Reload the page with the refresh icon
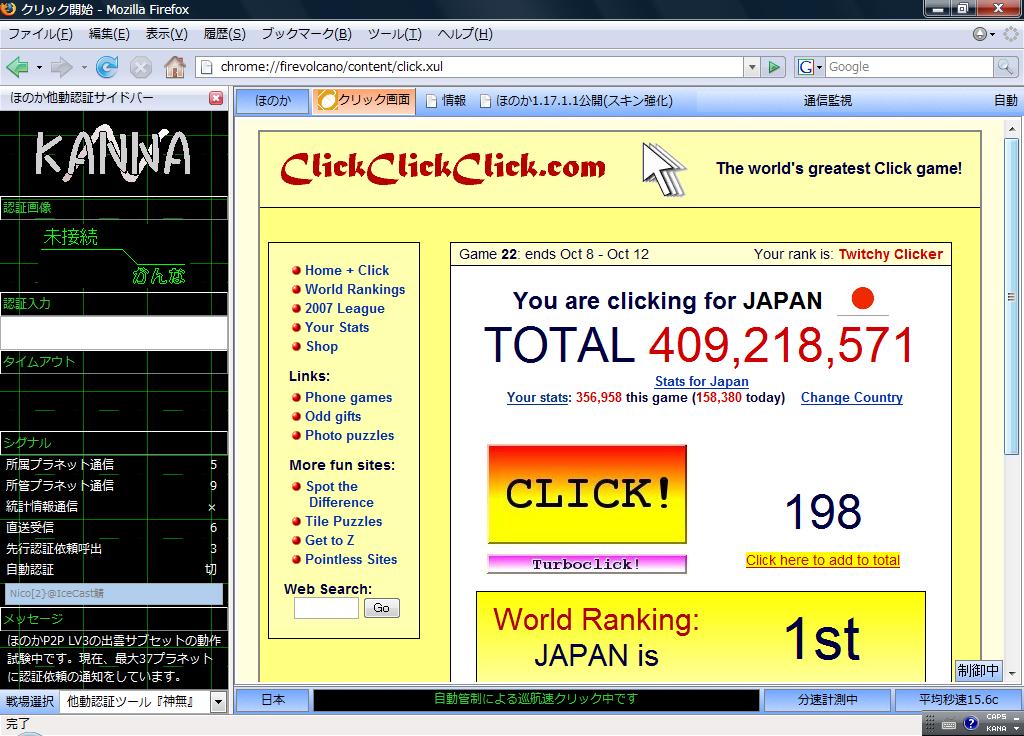Viewport: 1024px width, 736px height. point(107,67)
